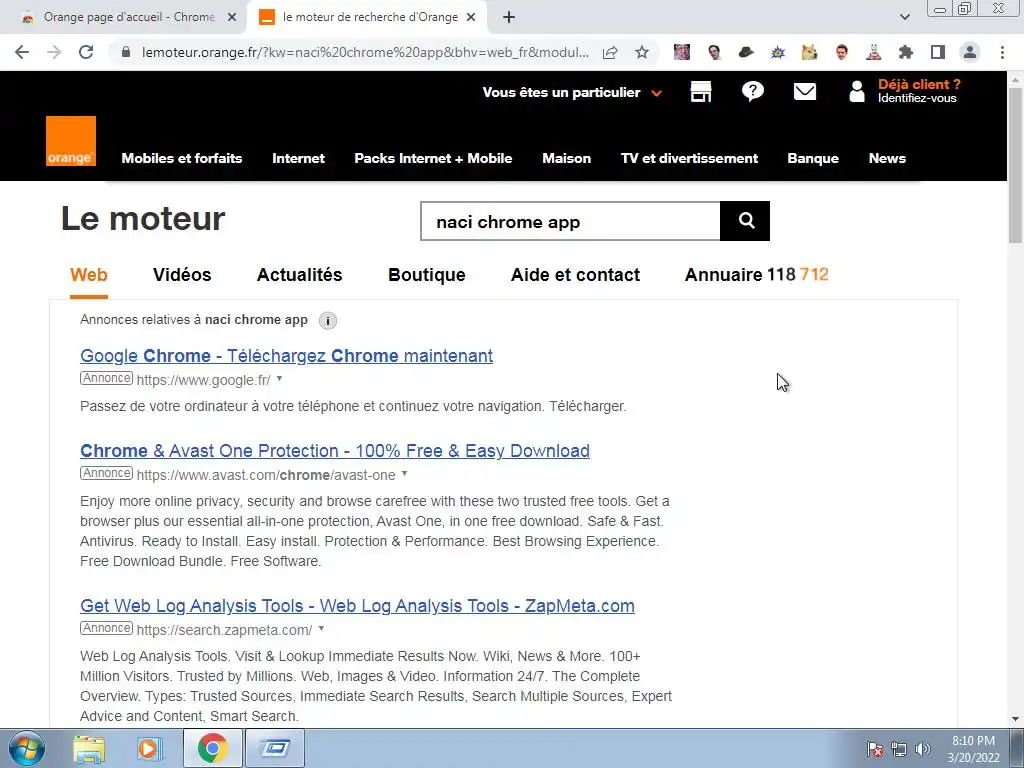1024x768 pixels.
Task: Click the browser address bar URL
Action: tap(365, 52)
